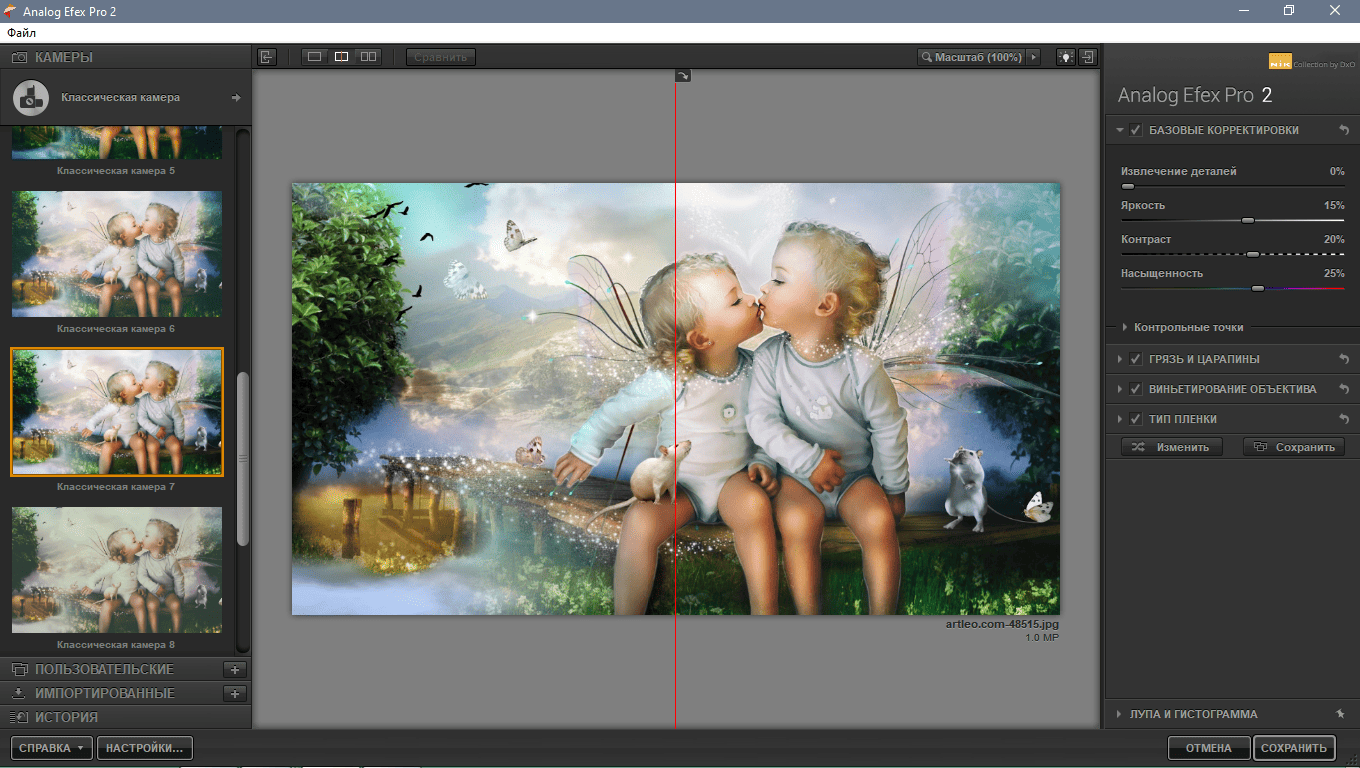
Task: Click the split-line rotate handle icon
Action: (x=683, y=75)
